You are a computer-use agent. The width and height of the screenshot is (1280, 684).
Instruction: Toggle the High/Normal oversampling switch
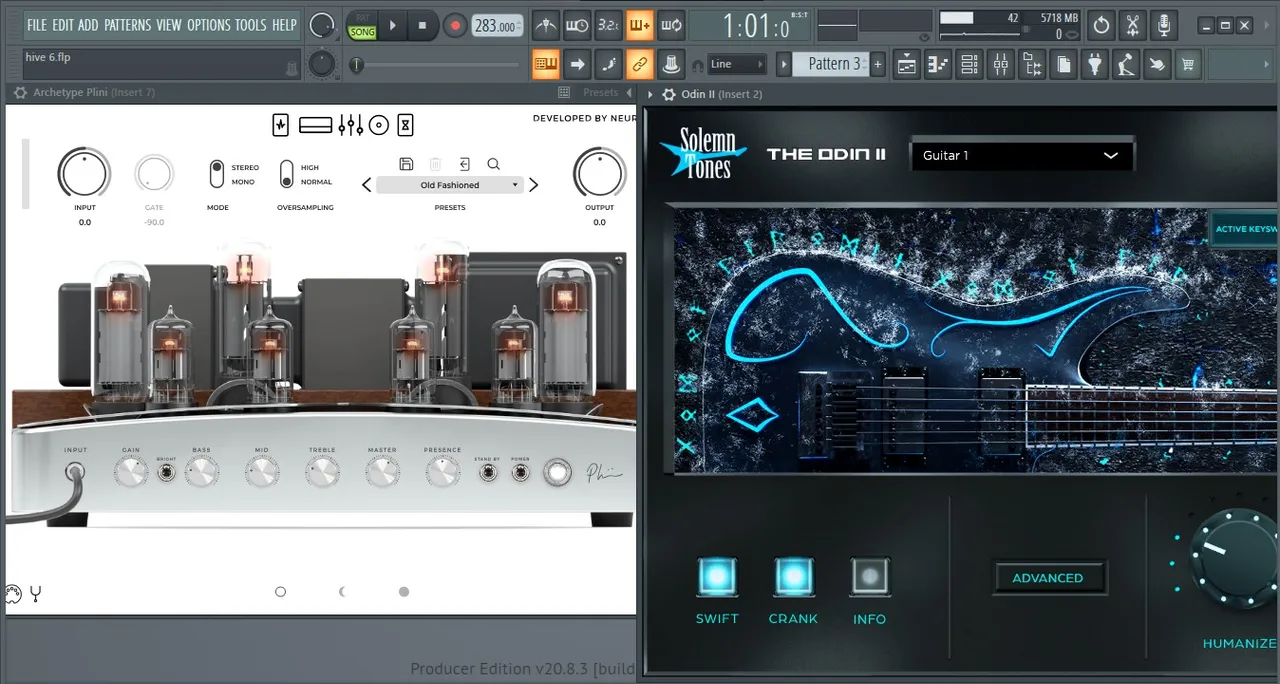pyautogui.click(x=287, y=174)
